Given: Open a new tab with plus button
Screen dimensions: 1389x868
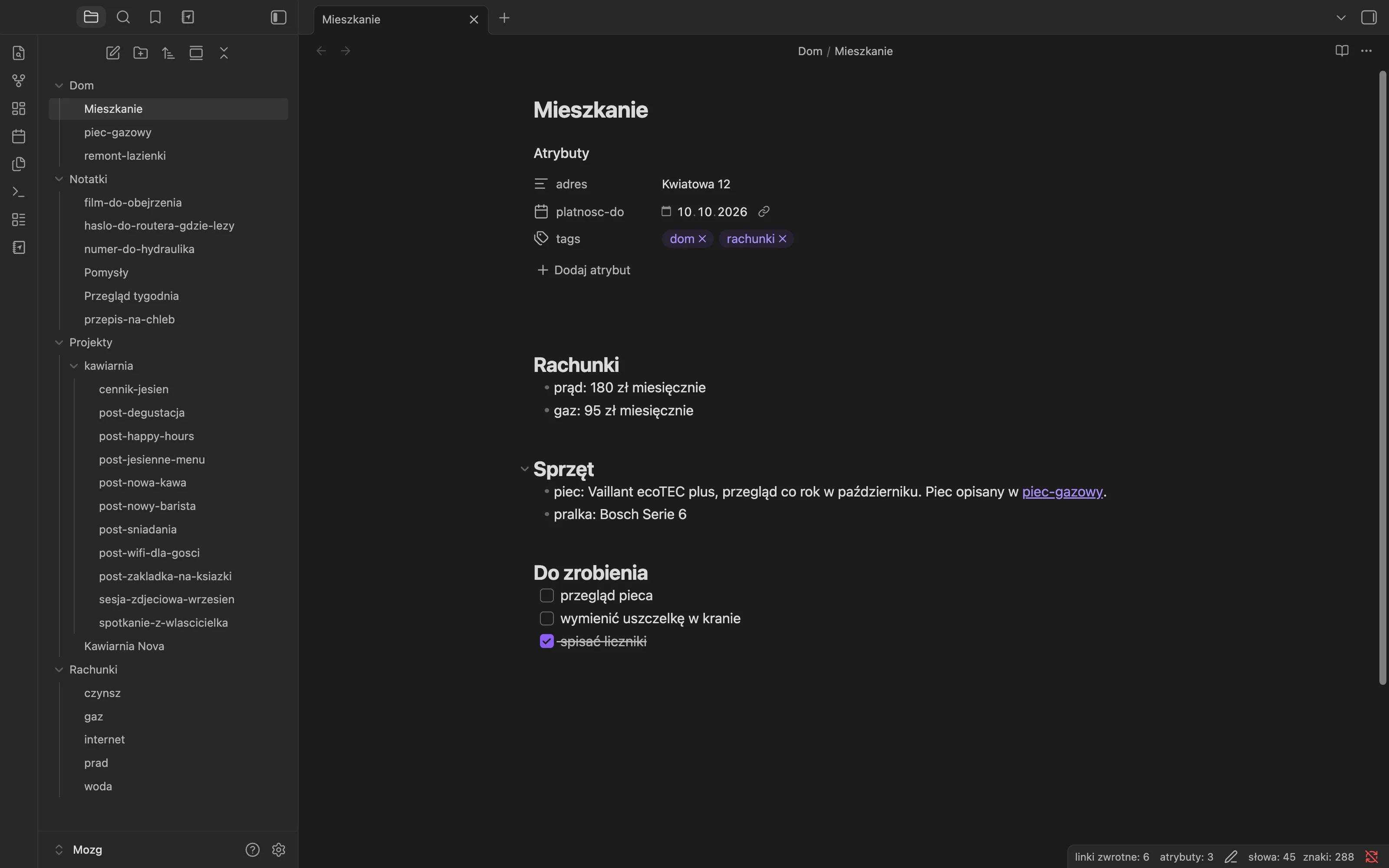Looking at the screenshot, I should pyautogui.click(x=504, y=18).
